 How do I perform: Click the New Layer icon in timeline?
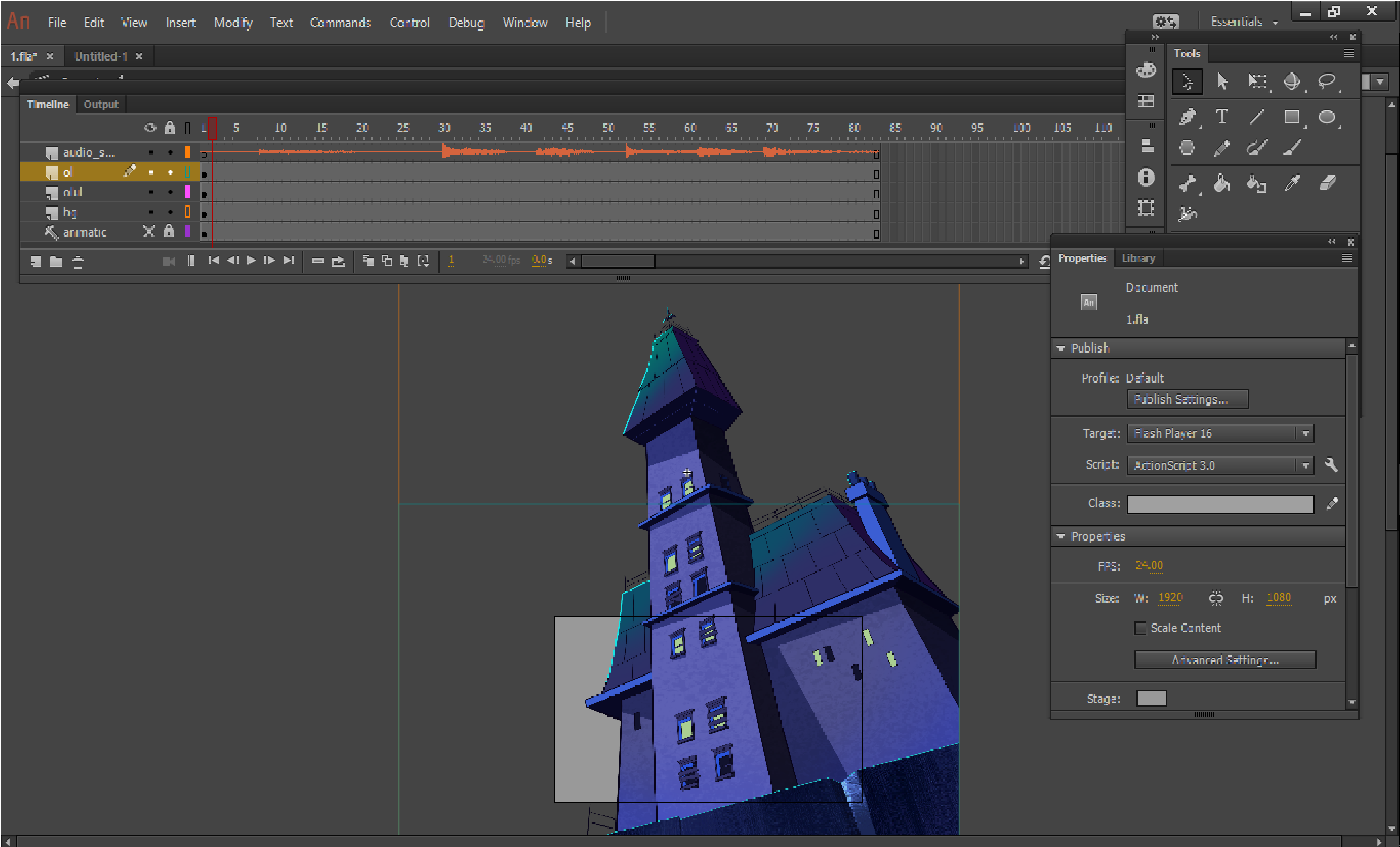pos(35,262)
